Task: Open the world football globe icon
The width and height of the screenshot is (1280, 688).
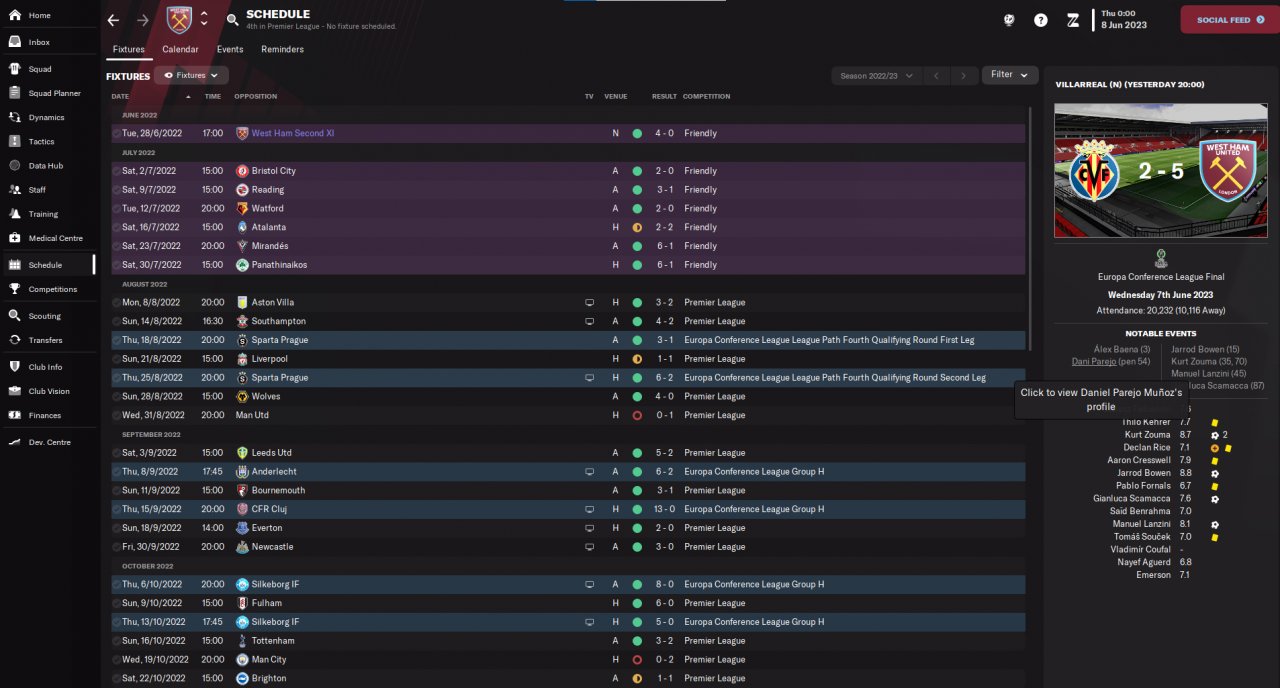Action: [x=1010, y=20]
